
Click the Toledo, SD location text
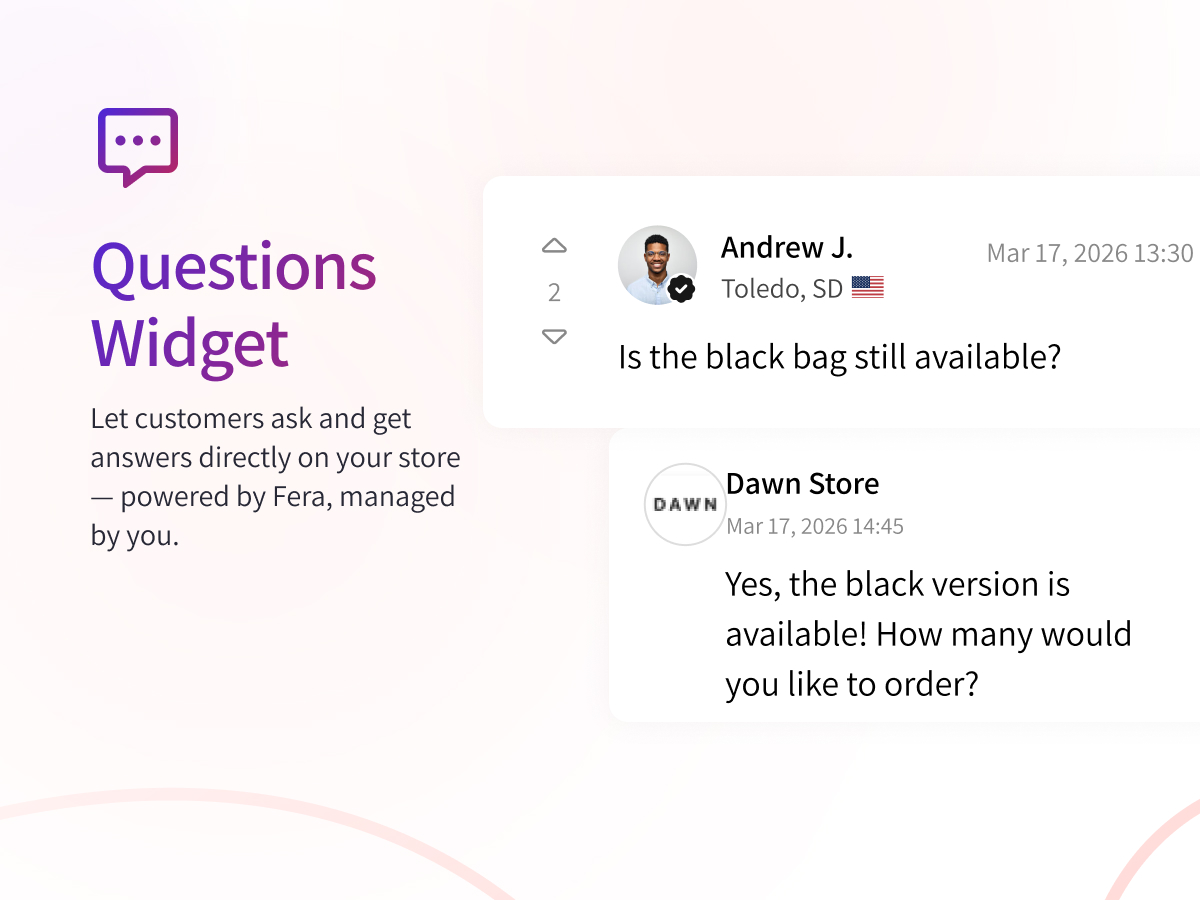[x=782, y=289]
